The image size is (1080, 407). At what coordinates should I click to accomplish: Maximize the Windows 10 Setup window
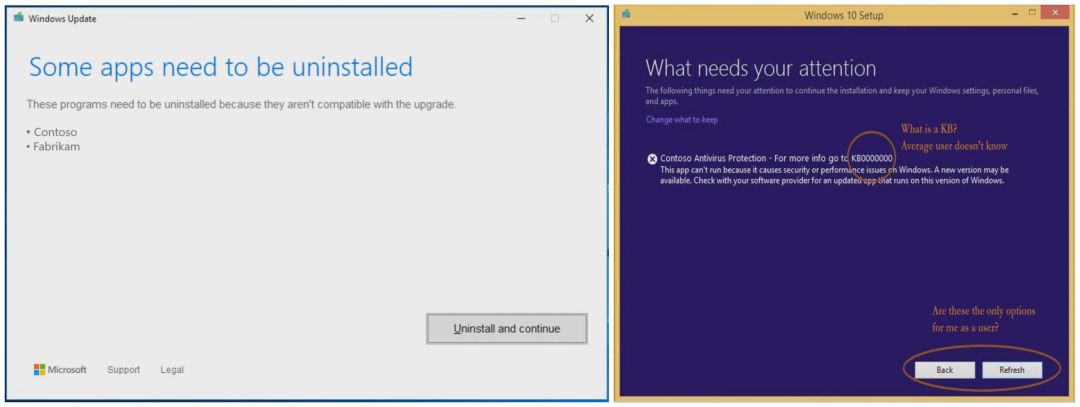click(x=1032, y=13)
